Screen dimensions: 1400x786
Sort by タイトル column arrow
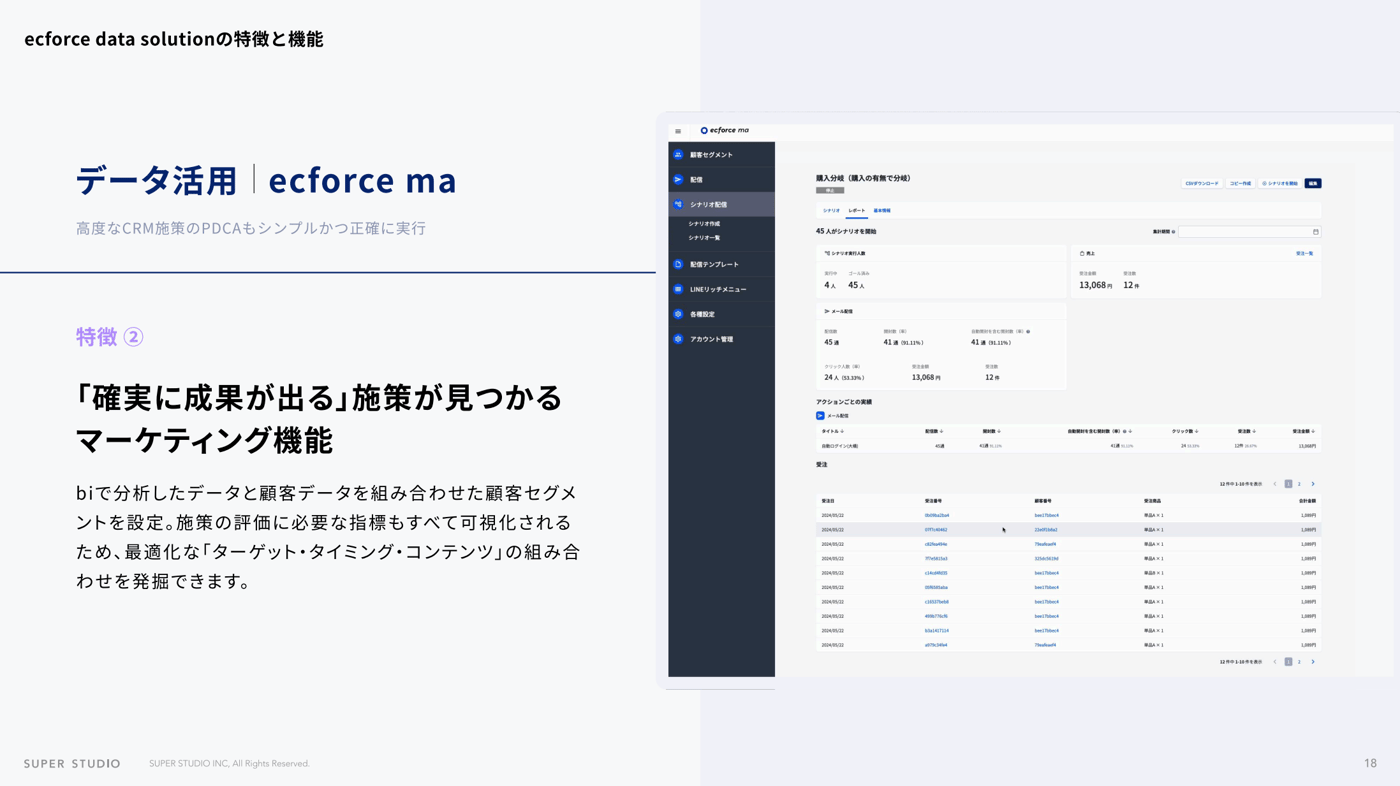(x=842, y=432)
